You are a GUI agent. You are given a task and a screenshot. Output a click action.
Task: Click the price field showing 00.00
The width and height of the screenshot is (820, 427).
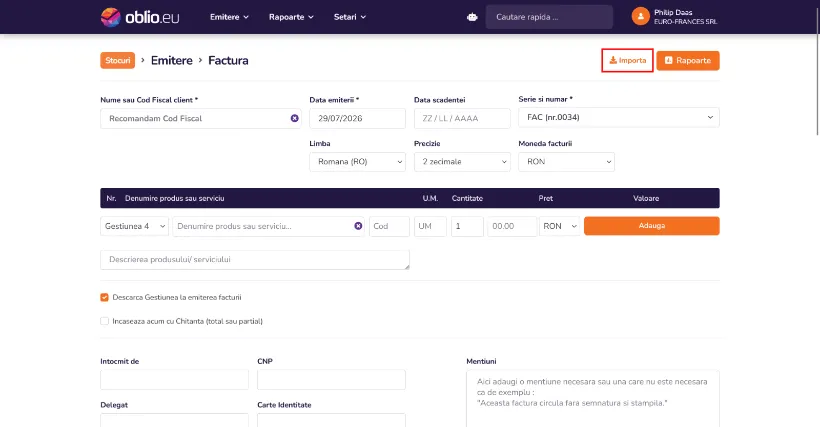pos(512,226)
